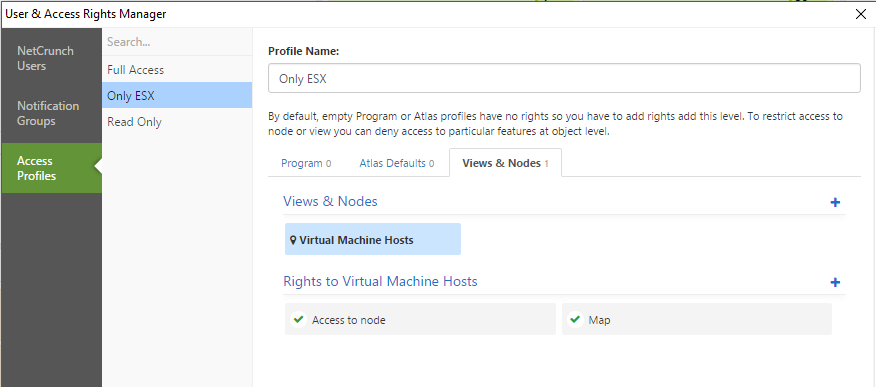Select the Full Access profile
This screenshot has height=387, width=876.
[177, 70]
